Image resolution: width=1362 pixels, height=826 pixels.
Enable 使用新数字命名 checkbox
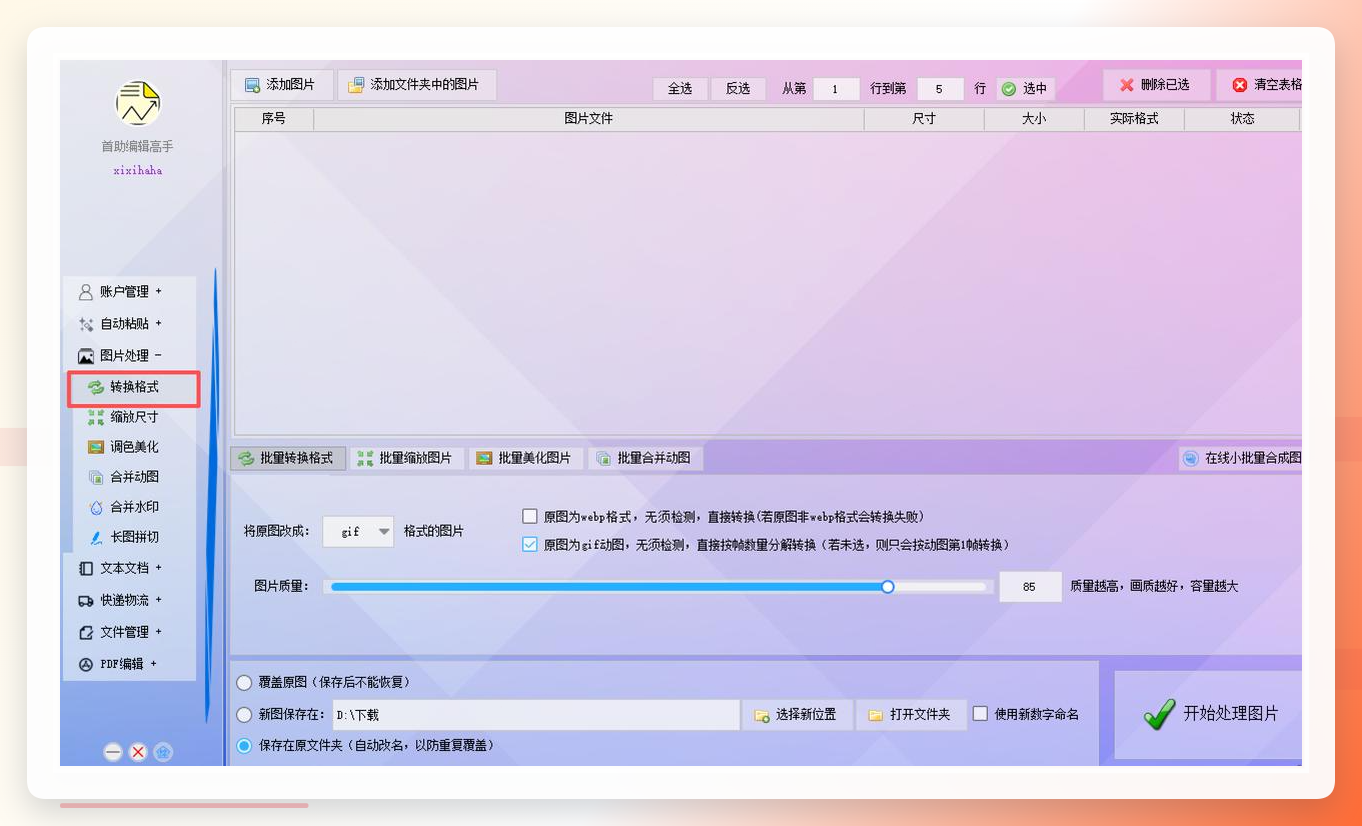pyautogui.click(x=980, y=714)
